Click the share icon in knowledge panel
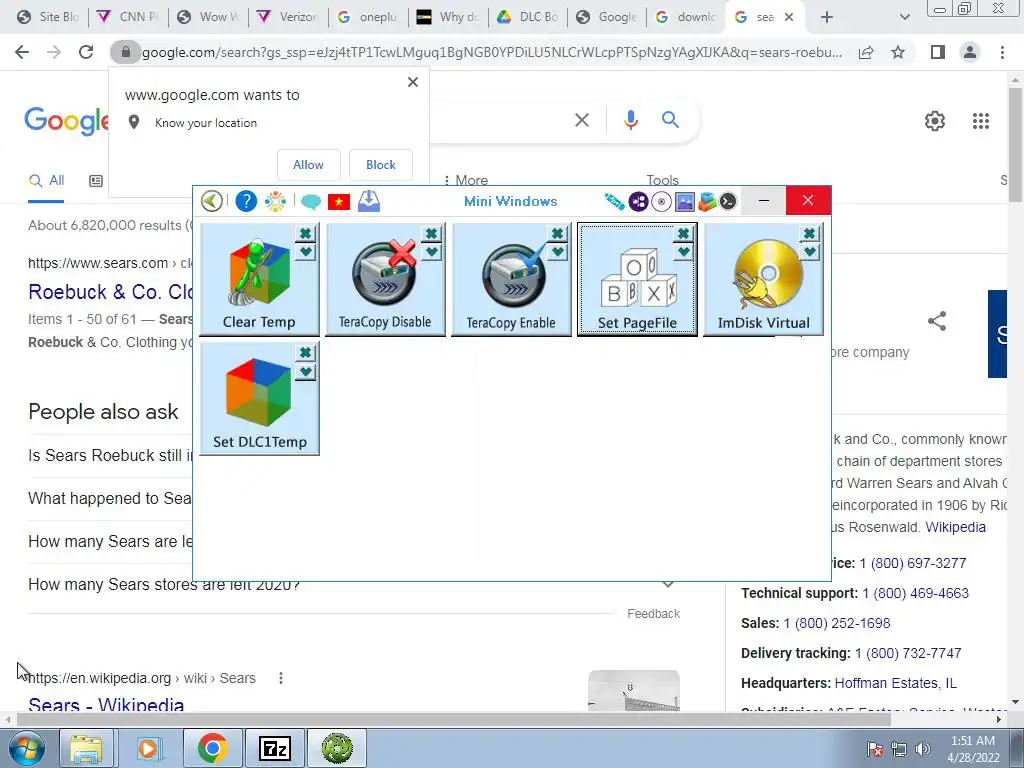 [x=936, y=321]
